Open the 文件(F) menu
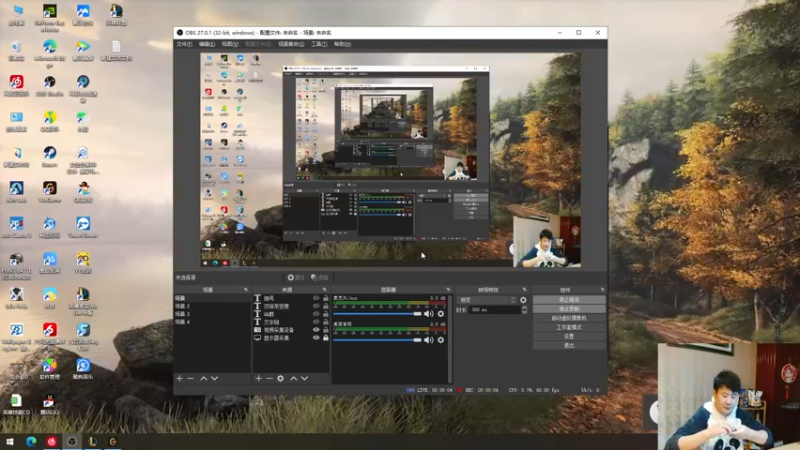The width and height of the screenshot is (800, 450). (184, 44)
